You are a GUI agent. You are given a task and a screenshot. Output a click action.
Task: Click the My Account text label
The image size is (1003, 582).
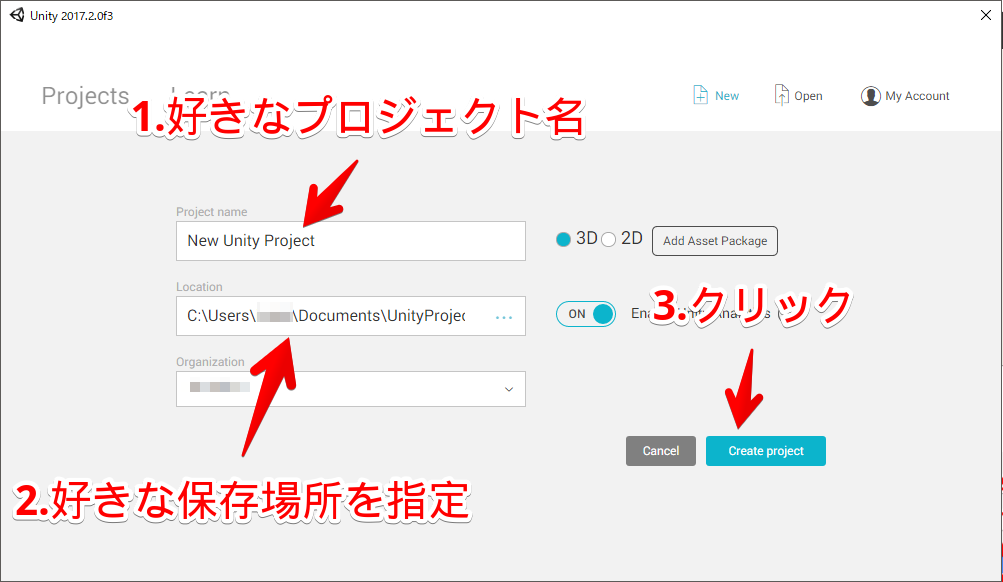pos(917,96)
